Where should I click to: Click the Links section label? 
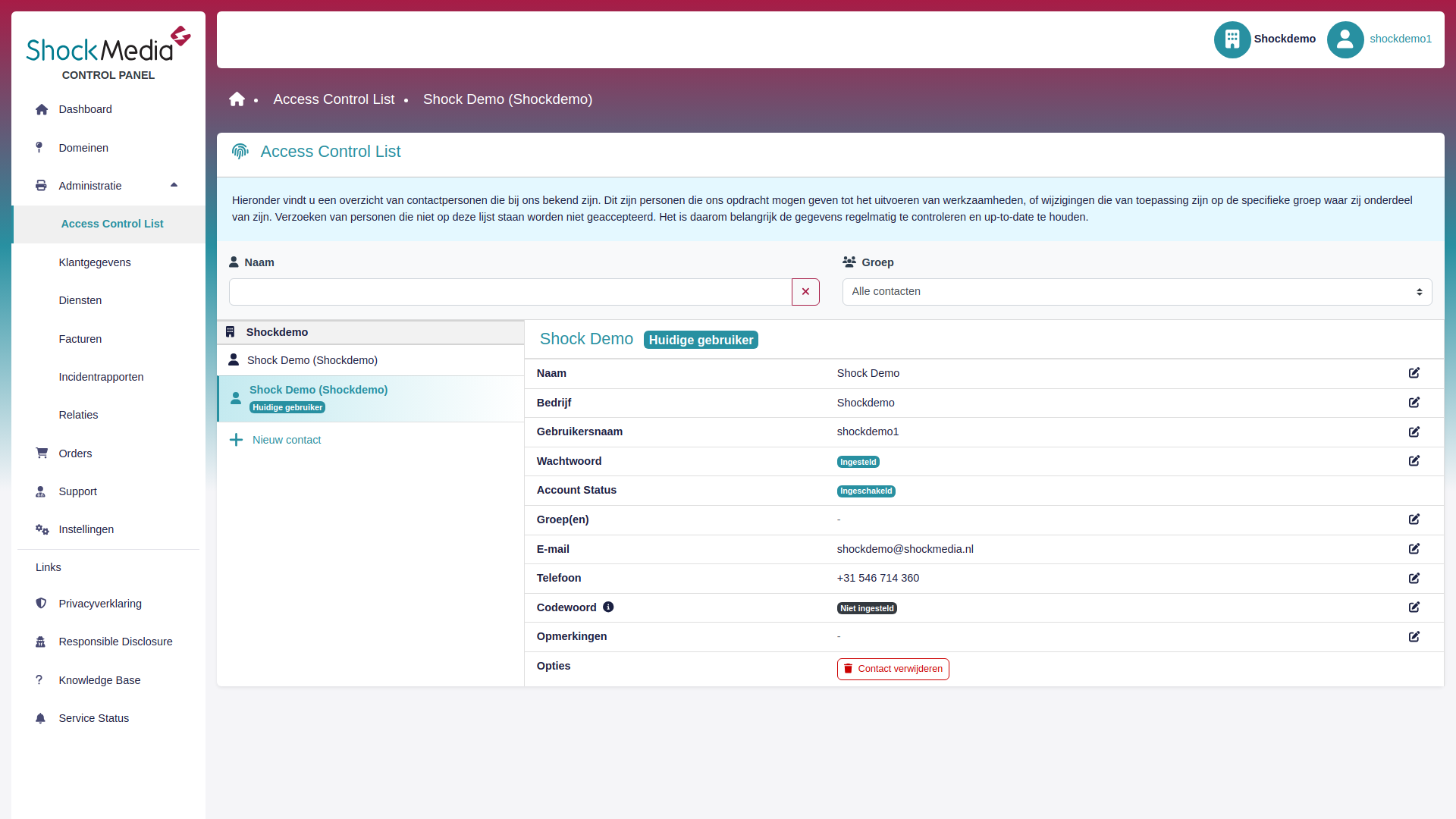pyautogui.click(x=49, y=567)
